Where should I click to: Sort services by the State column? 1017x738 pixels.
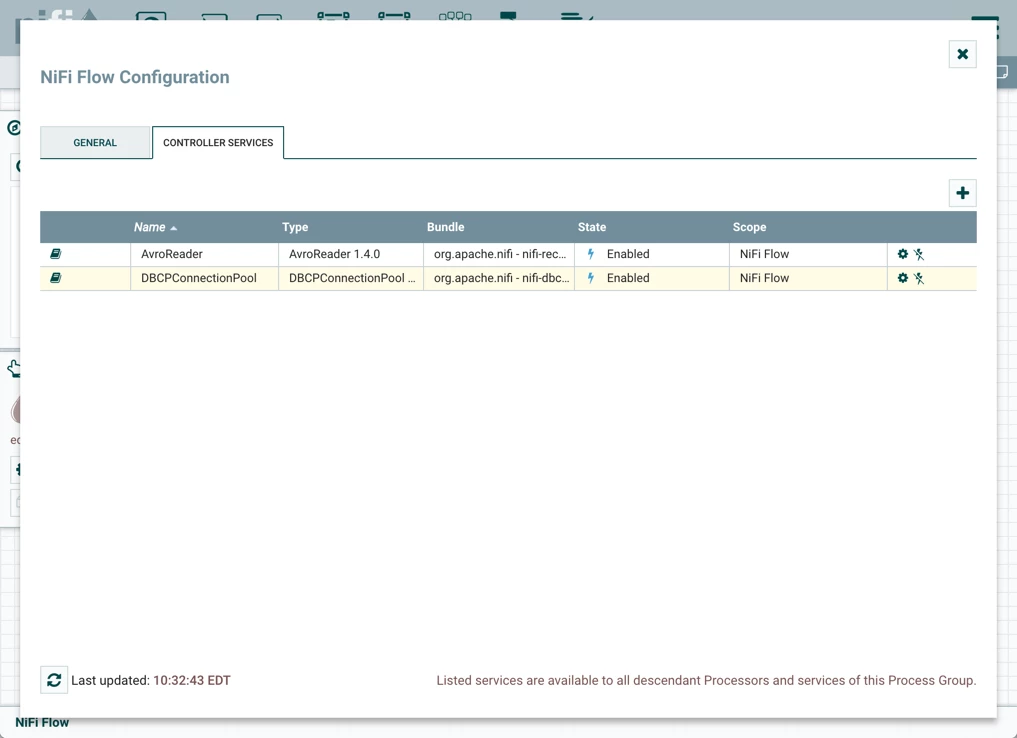pyautogui.click(x=592, y=227)
